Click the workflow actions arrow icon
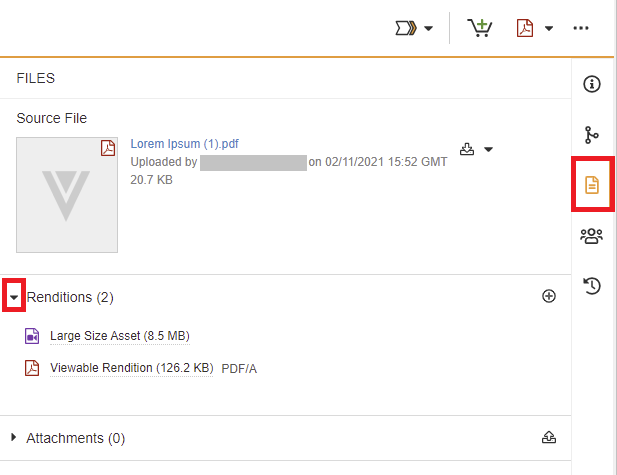Screen dimensions: 617x475 (x=407, y=28)
